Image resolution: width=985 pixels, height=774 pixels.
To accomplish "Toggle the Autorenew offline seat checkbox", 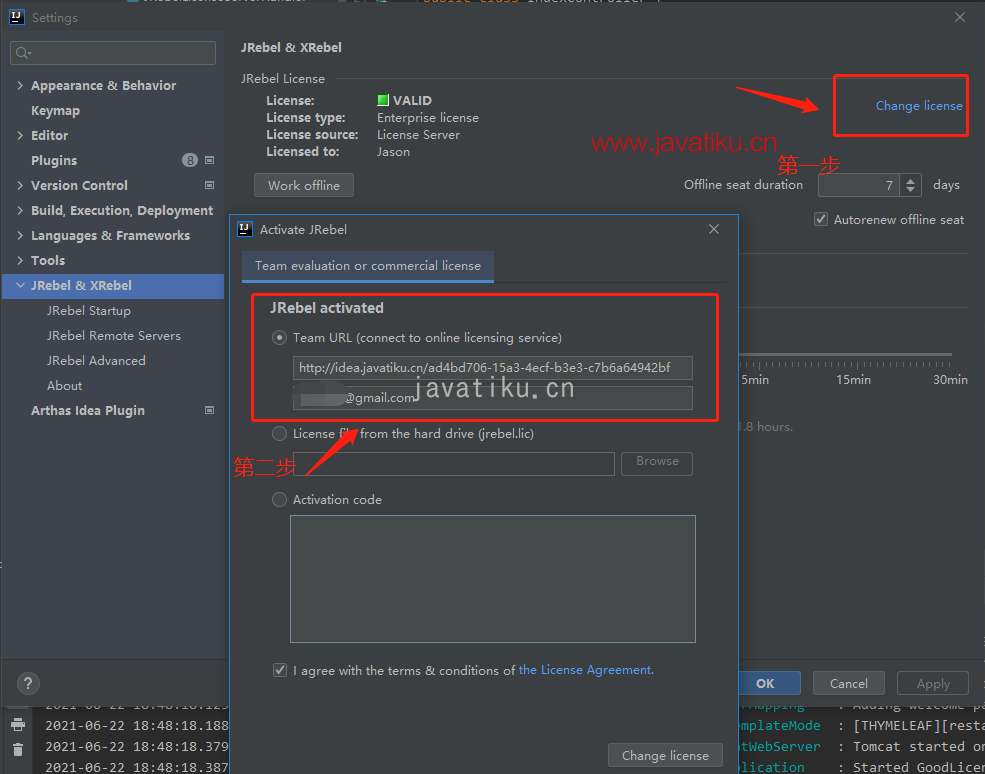I will tap(821, 220).
